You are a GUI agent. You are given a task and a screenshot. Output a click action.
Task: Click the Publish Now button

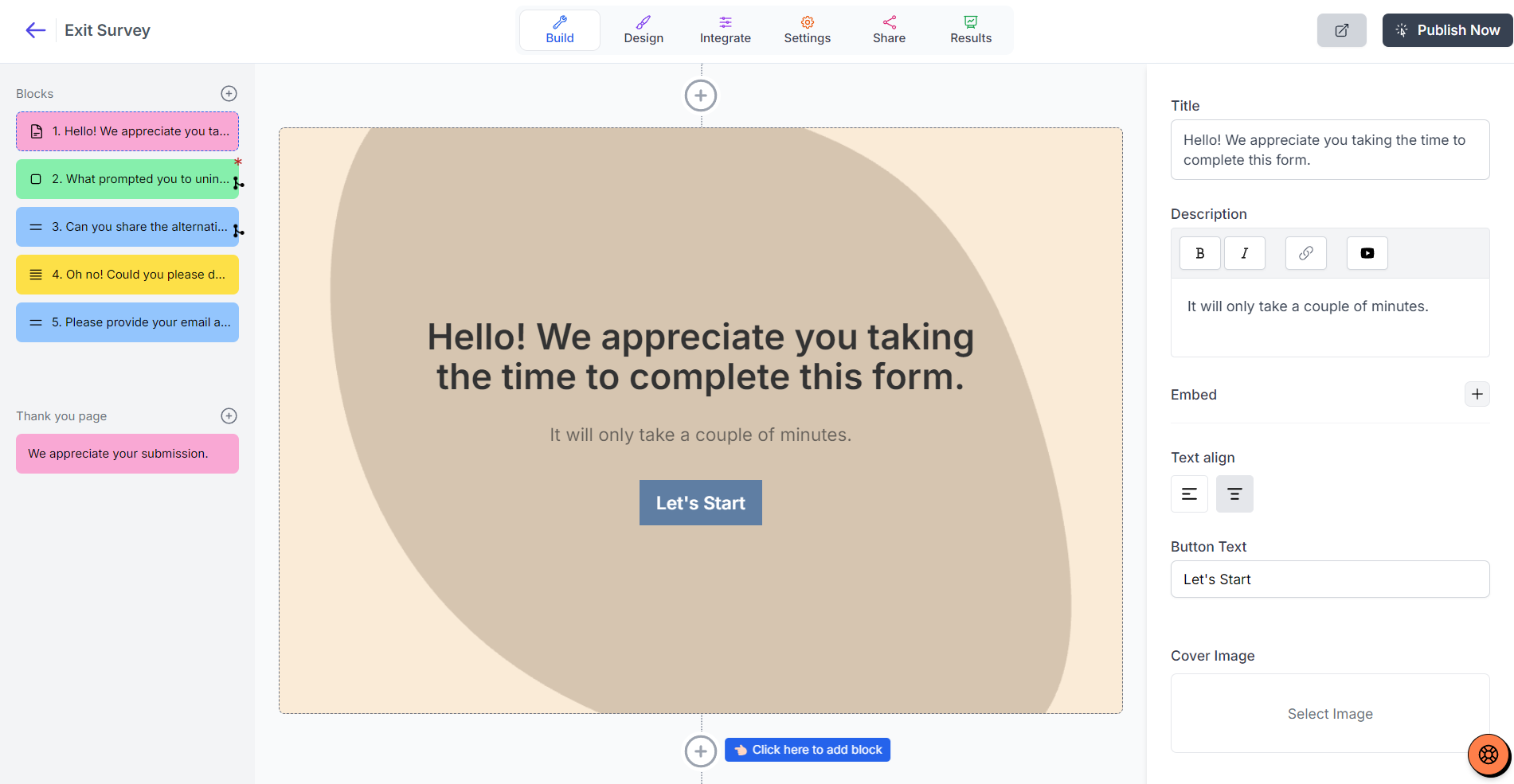click(1447, 29)
